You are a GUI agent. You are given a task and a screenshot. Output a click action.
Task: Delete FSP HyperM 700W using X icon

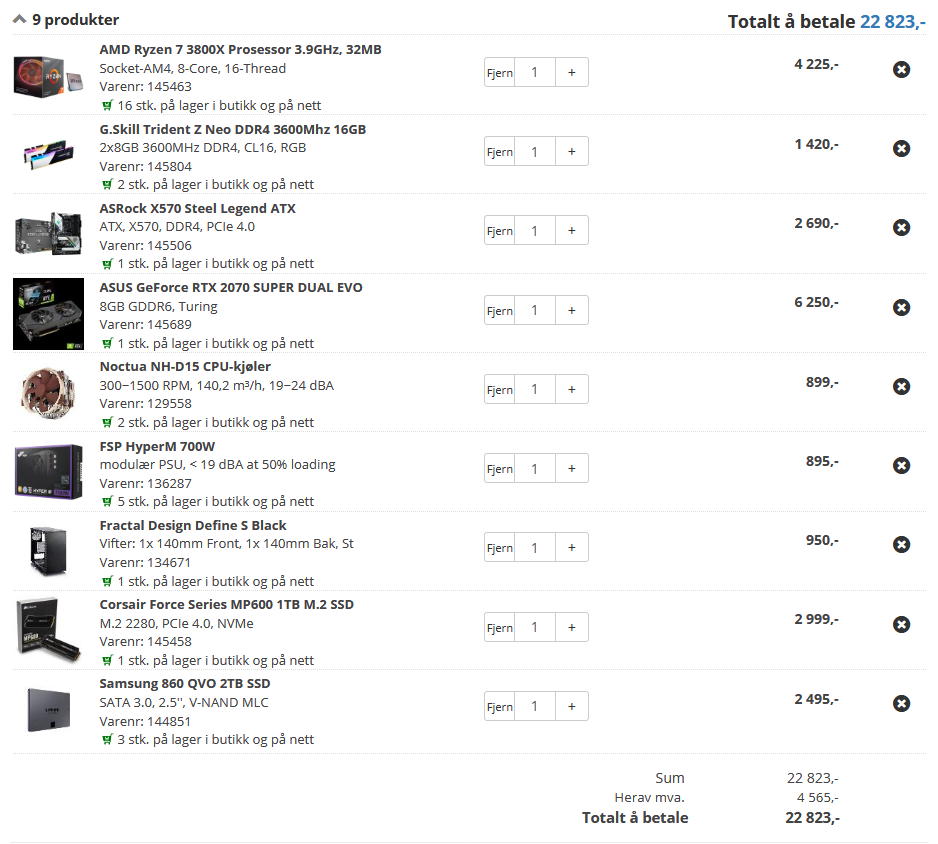coord(901,465)
